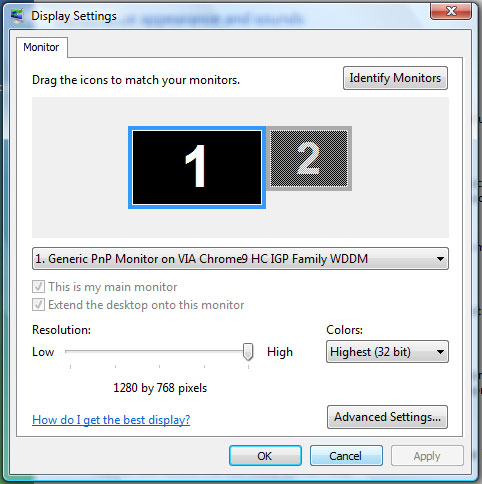Select monitor 2 icon
The width and height of the screenshot is (482, 484).
point(309,158)
